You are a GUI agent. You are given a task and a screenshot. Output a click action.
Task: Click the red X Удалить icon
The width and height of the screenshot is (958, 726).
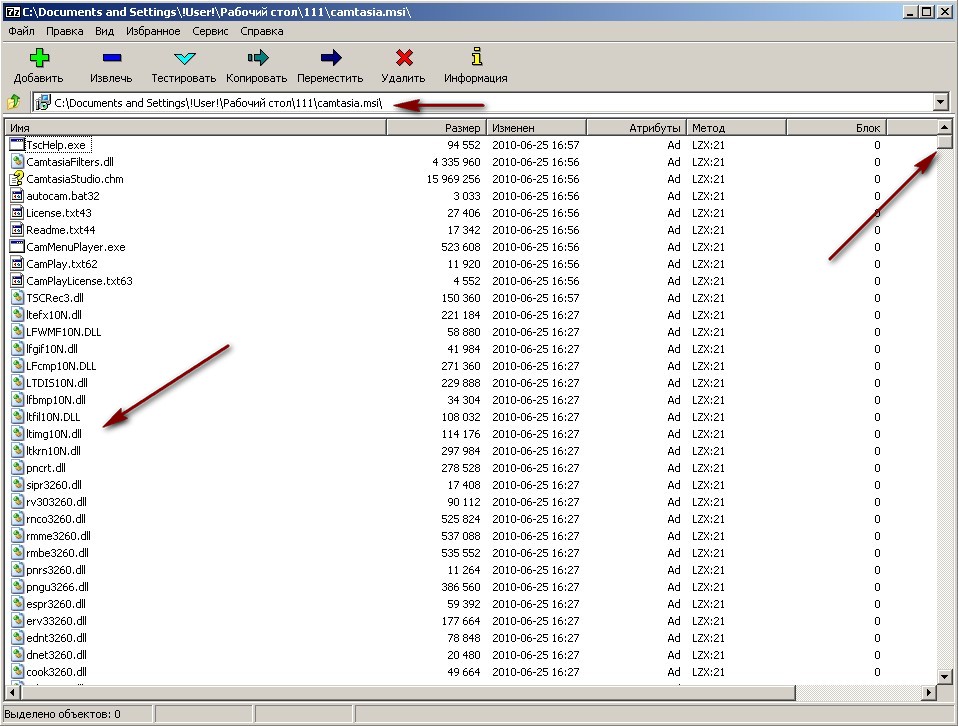[404, 57]
